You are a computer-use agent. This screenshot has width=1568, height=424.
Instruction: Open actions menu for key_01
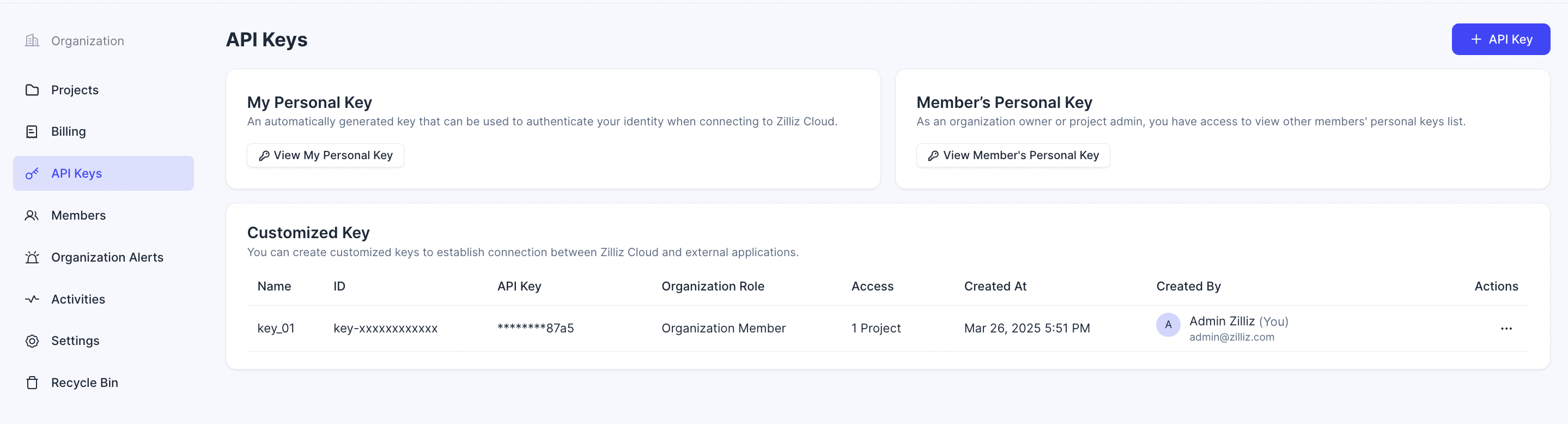[1505, 329]
